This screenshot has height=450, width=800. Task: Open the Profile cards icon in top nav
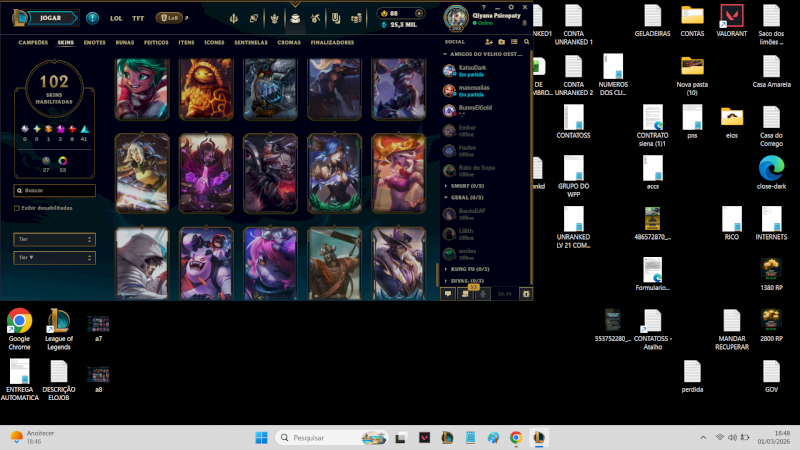pos(254,18)
